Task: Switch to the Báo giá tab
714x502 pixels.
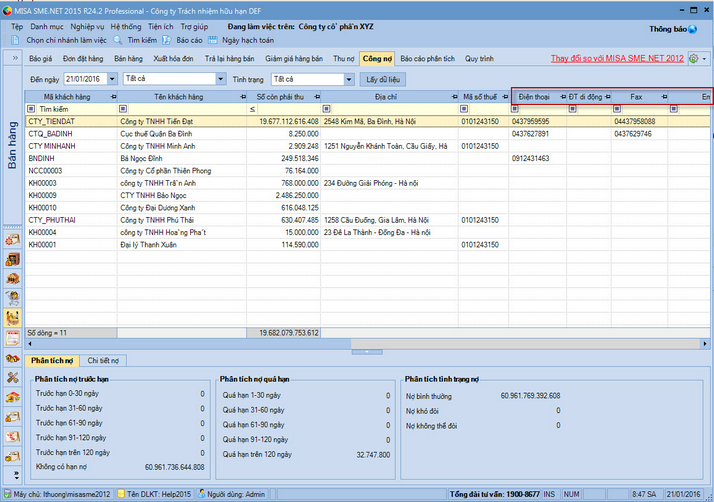Action: pyautogui.click(x=41, y=58)
